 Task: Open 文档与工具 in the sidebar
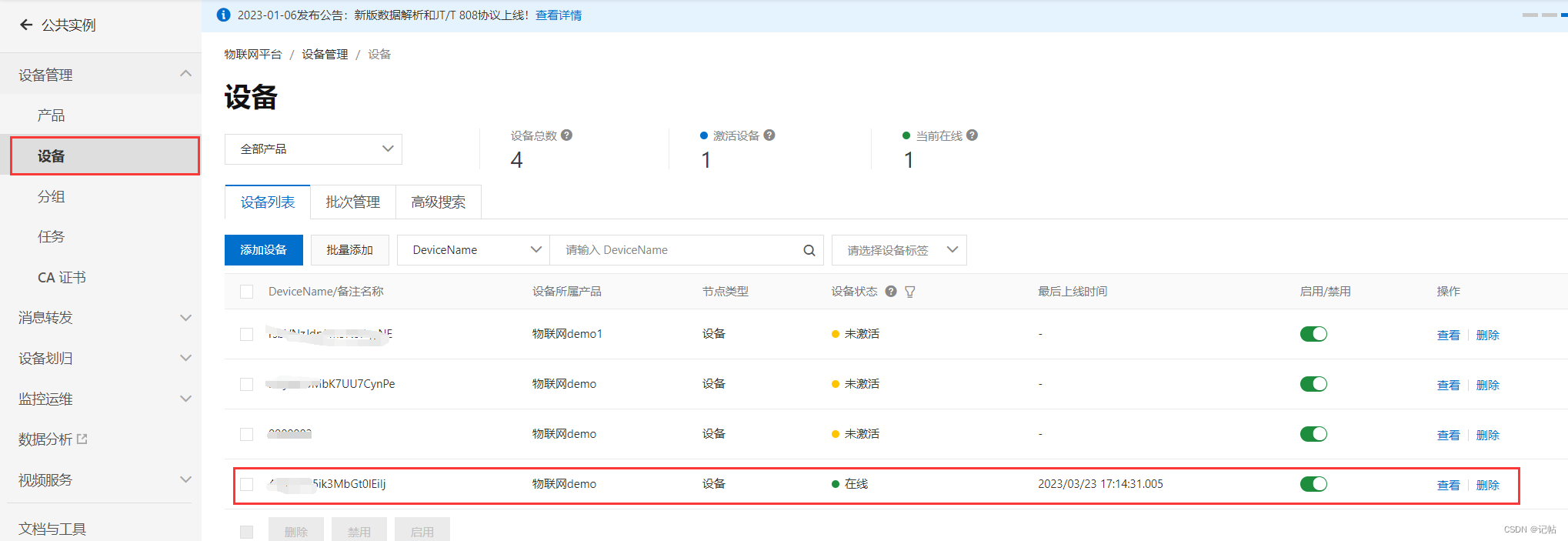click(x=52, y=529)
